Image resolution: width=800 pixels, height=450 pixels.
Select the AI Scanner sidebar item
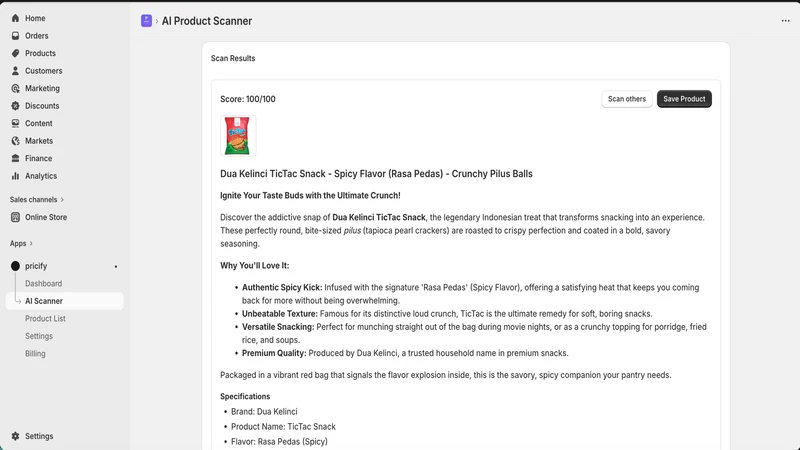(x=65, y=301)
